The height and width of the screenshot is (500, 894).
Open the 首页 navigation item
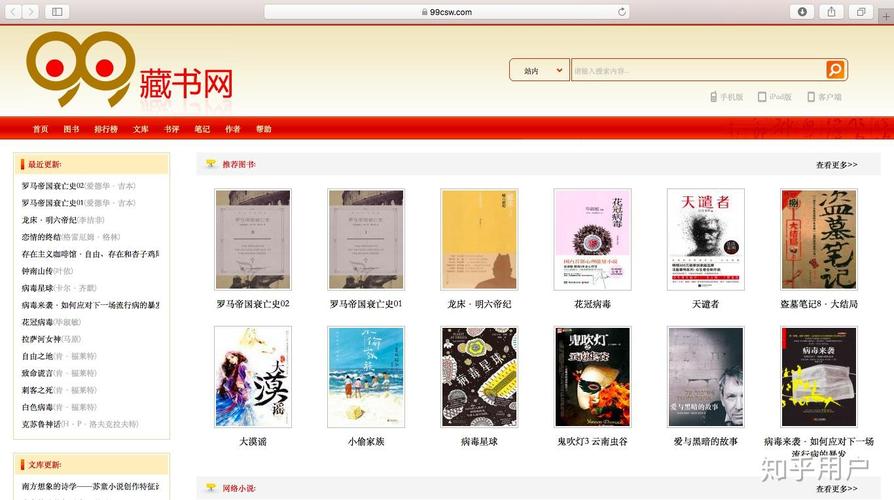[x=40, y=129]
